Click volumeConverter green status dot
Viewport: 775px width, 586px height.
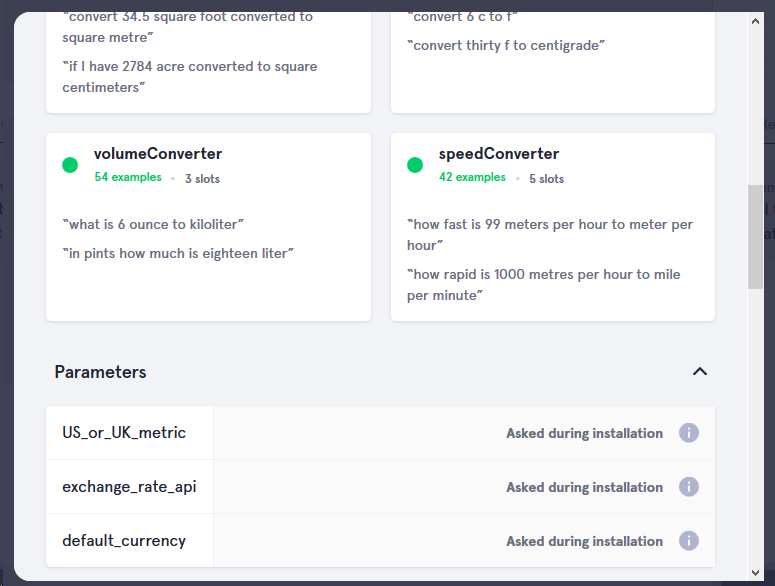point(70,165)
